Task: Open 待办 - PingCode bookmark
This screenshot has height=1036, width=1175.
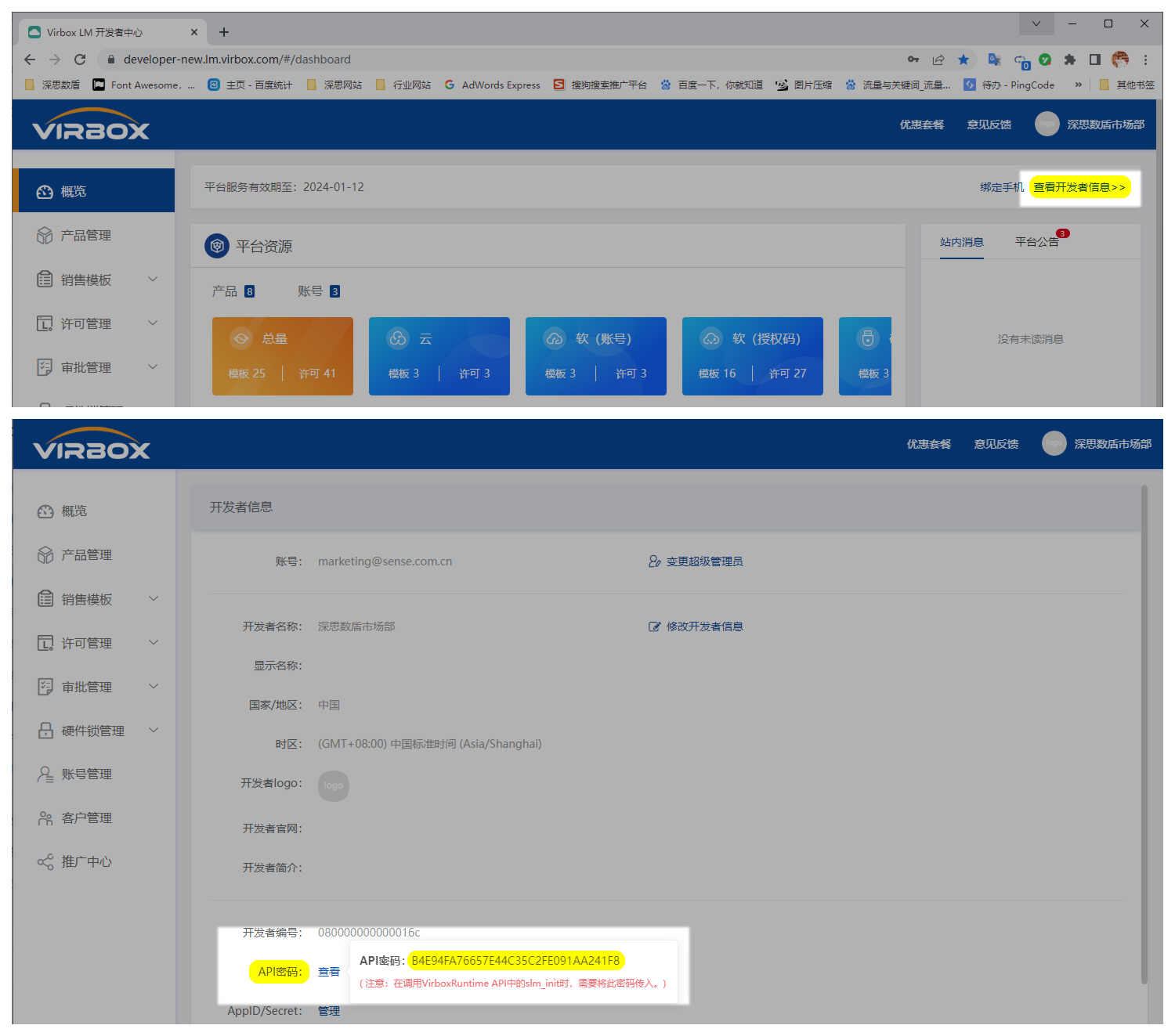Action: (1009, 85)
